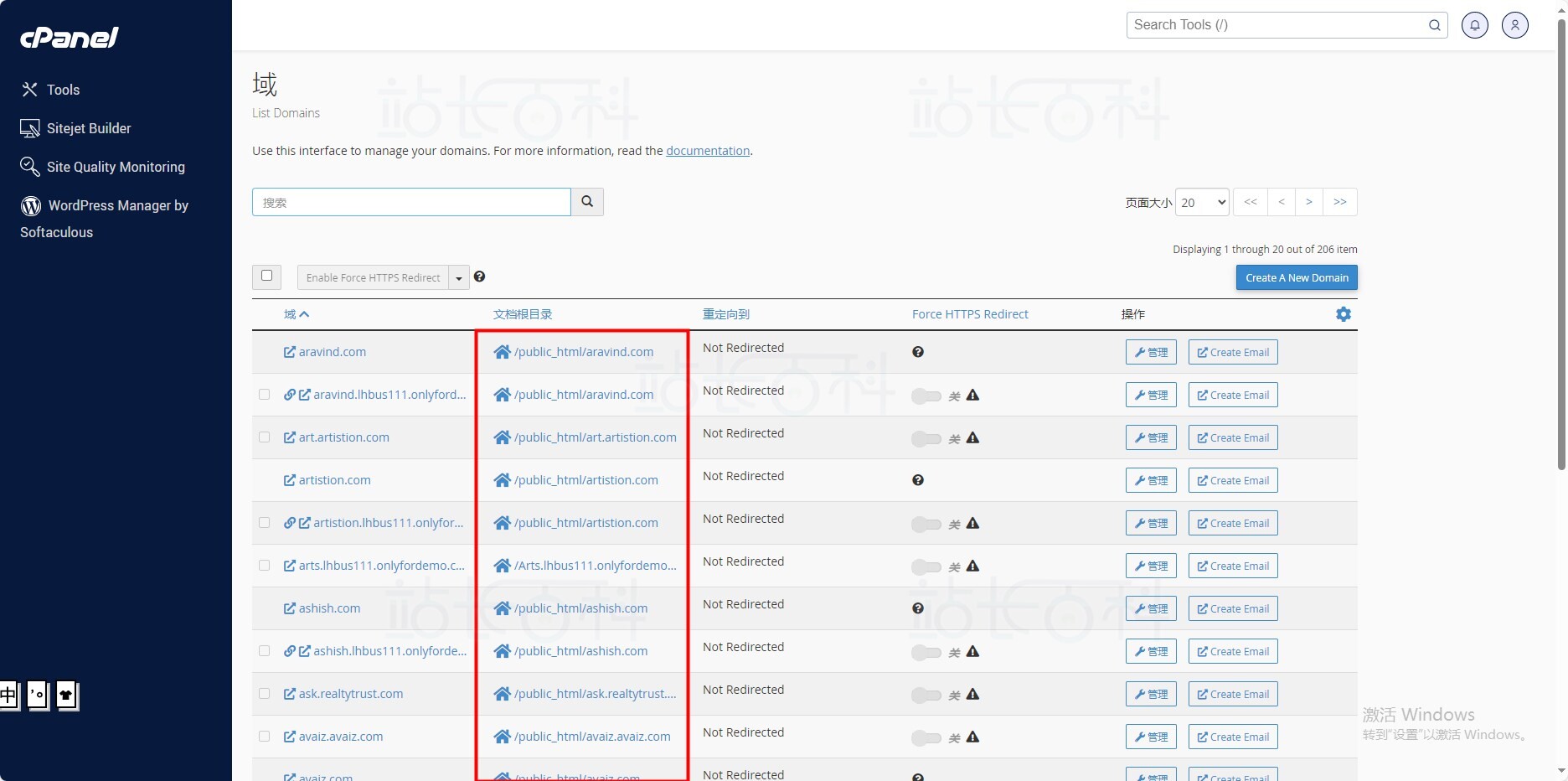Click the Create A New Domain button
The image size is (1568, 781).
(1296, 277)
